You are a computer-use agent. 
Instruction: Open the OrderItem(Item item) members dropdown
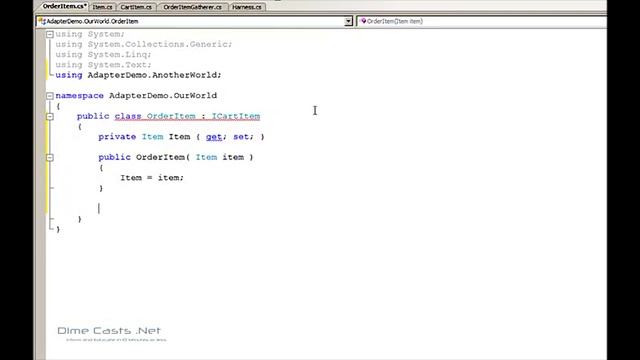click(x=482, y=21)
